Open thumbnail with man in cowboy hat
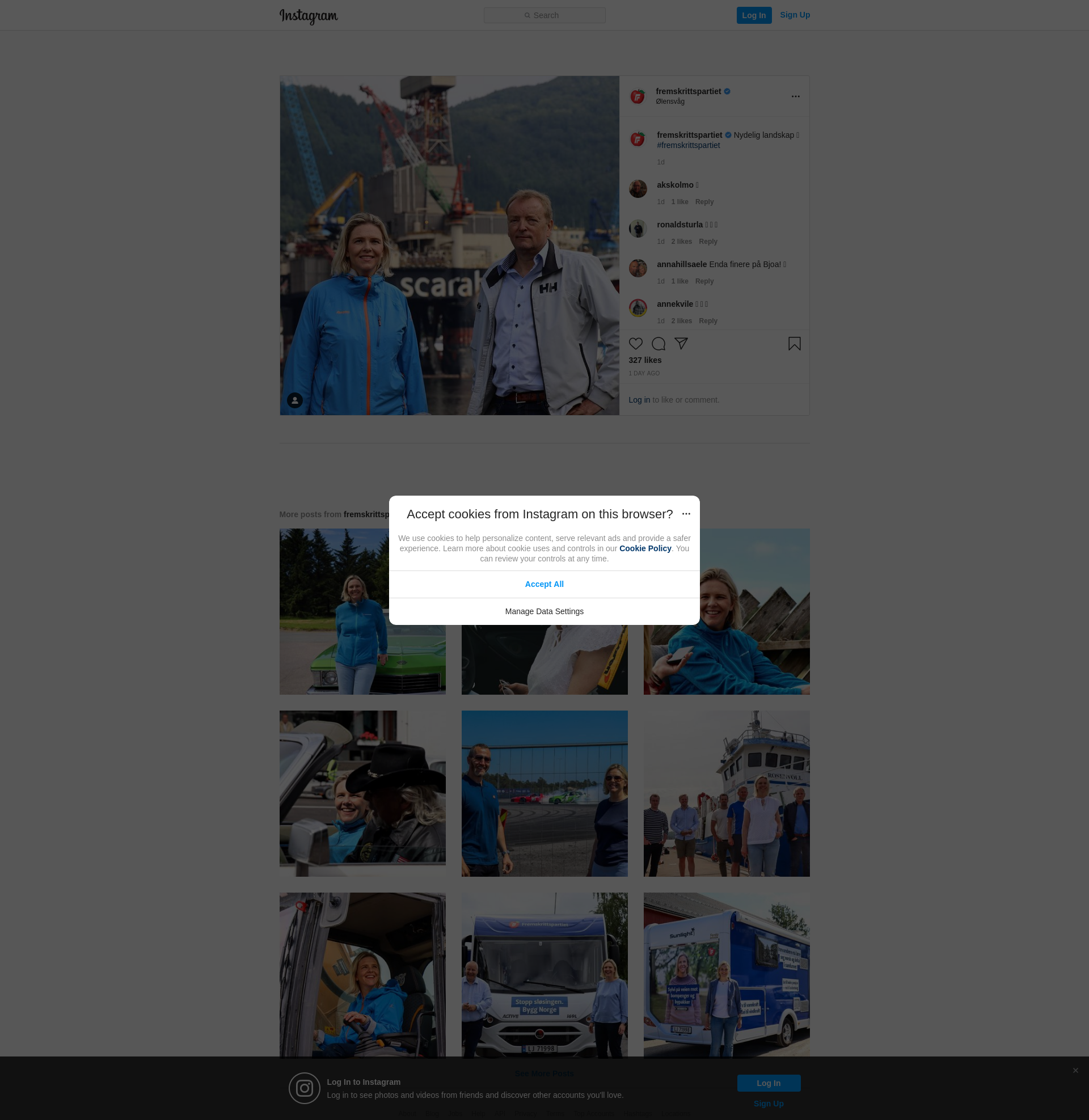The image size is (1089, 1120). tap(362, 793)
